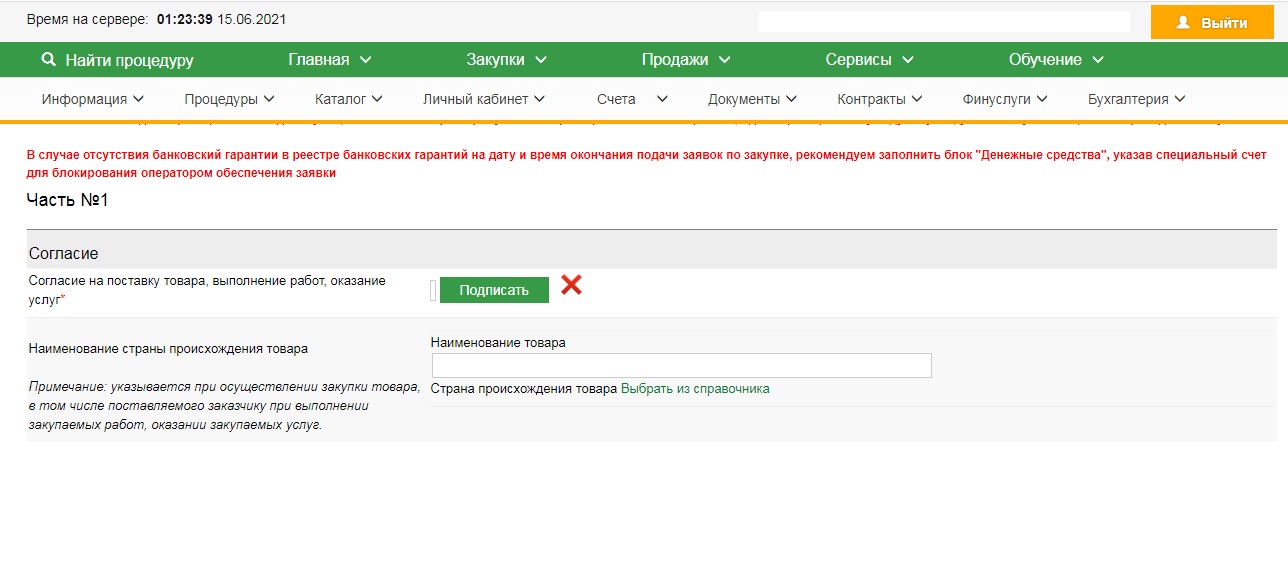Open the Финуслуги submenu
This screenshot has width=1288, height=561.
(x=1004, y=99)
